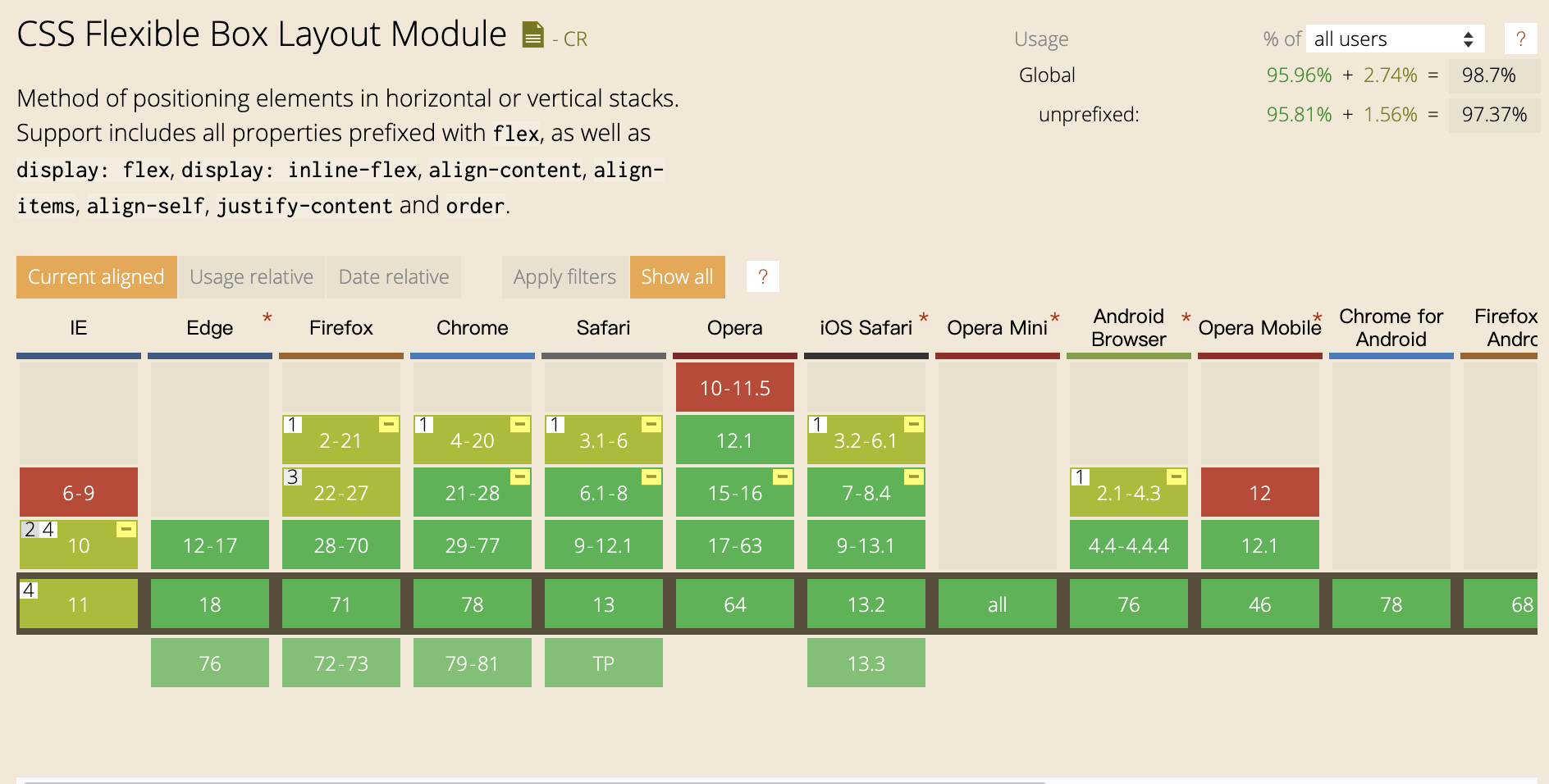This screenshot has height=784, width=1549.
Task: Click the Edge notes asterisk
Action: (x=267, y=318)
